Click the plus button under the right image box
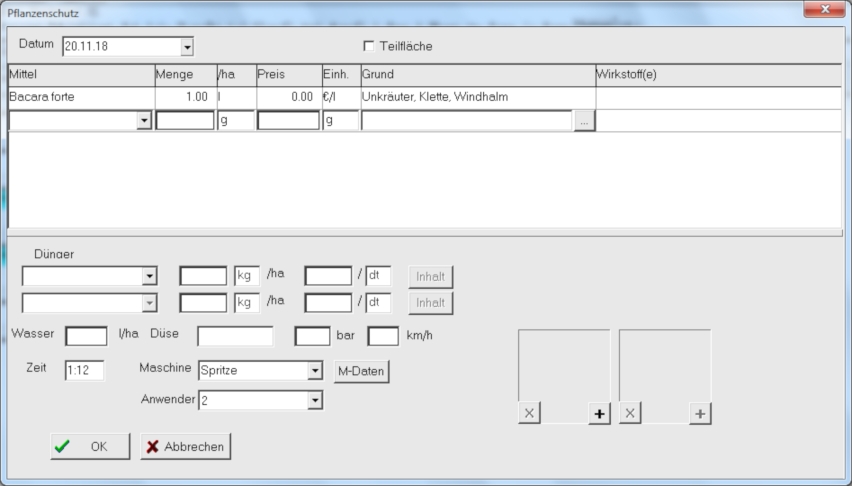Image resolution: width=852 pixels, height=486 pixels. [700, 414]
